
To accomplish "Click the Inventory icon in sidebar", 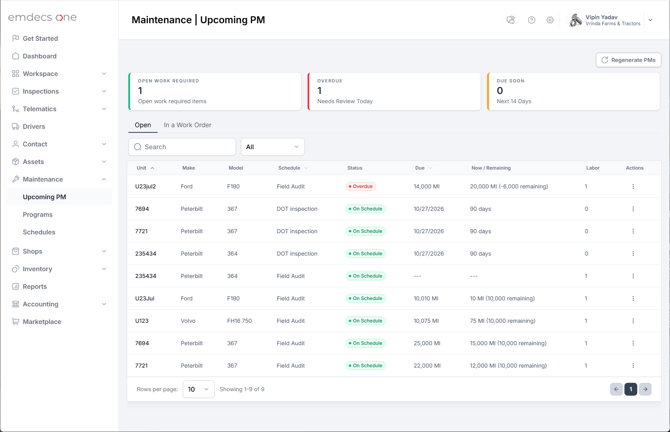I will tap(15, 269).
